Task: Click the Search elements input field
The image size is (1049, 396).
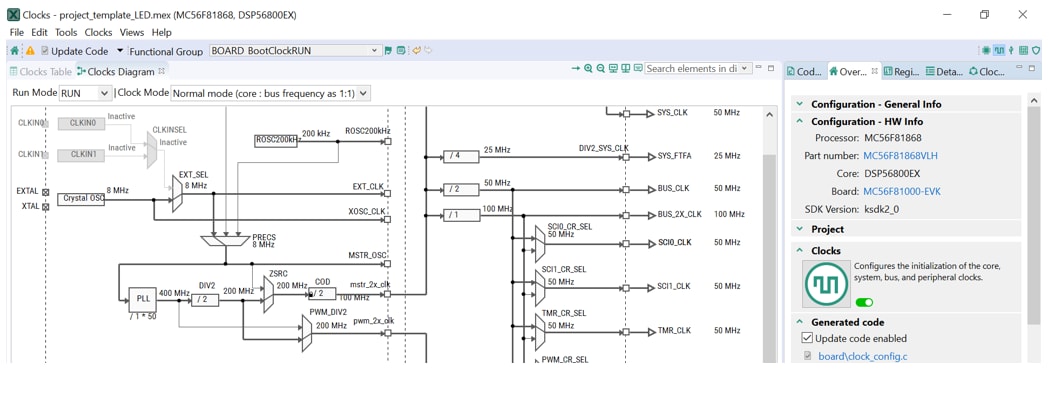Action: [692, 68]
